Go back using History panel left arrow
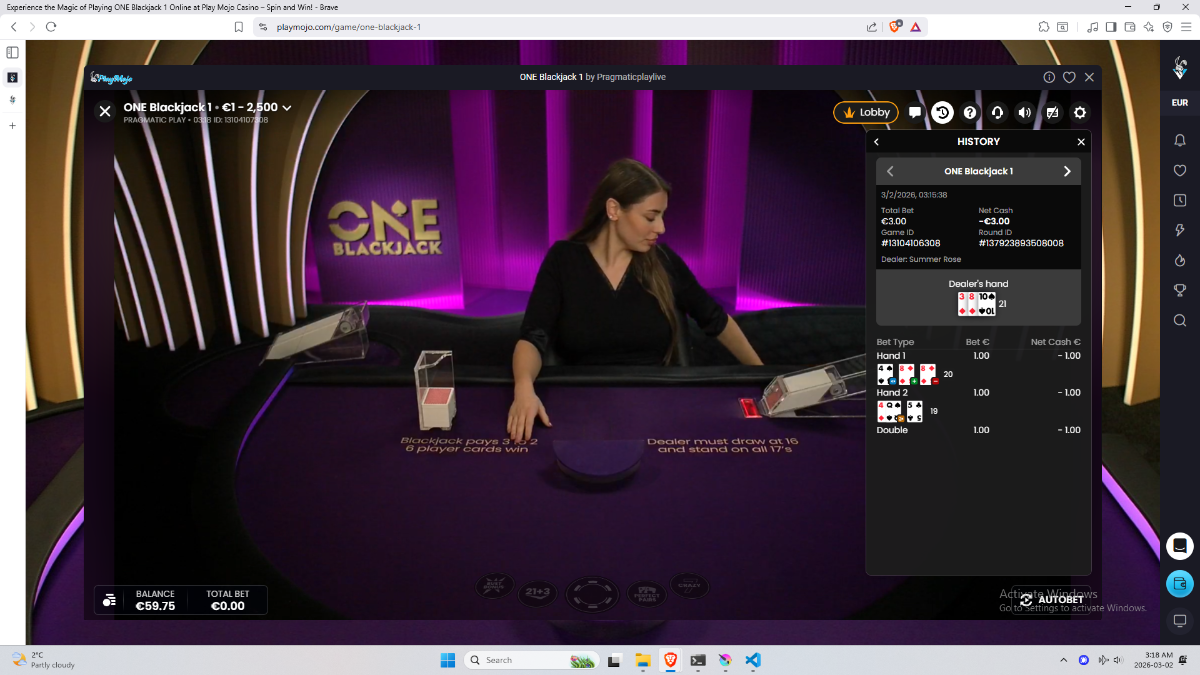The width and height of the screenshot is (1200, 675). [x=877, y=142]
